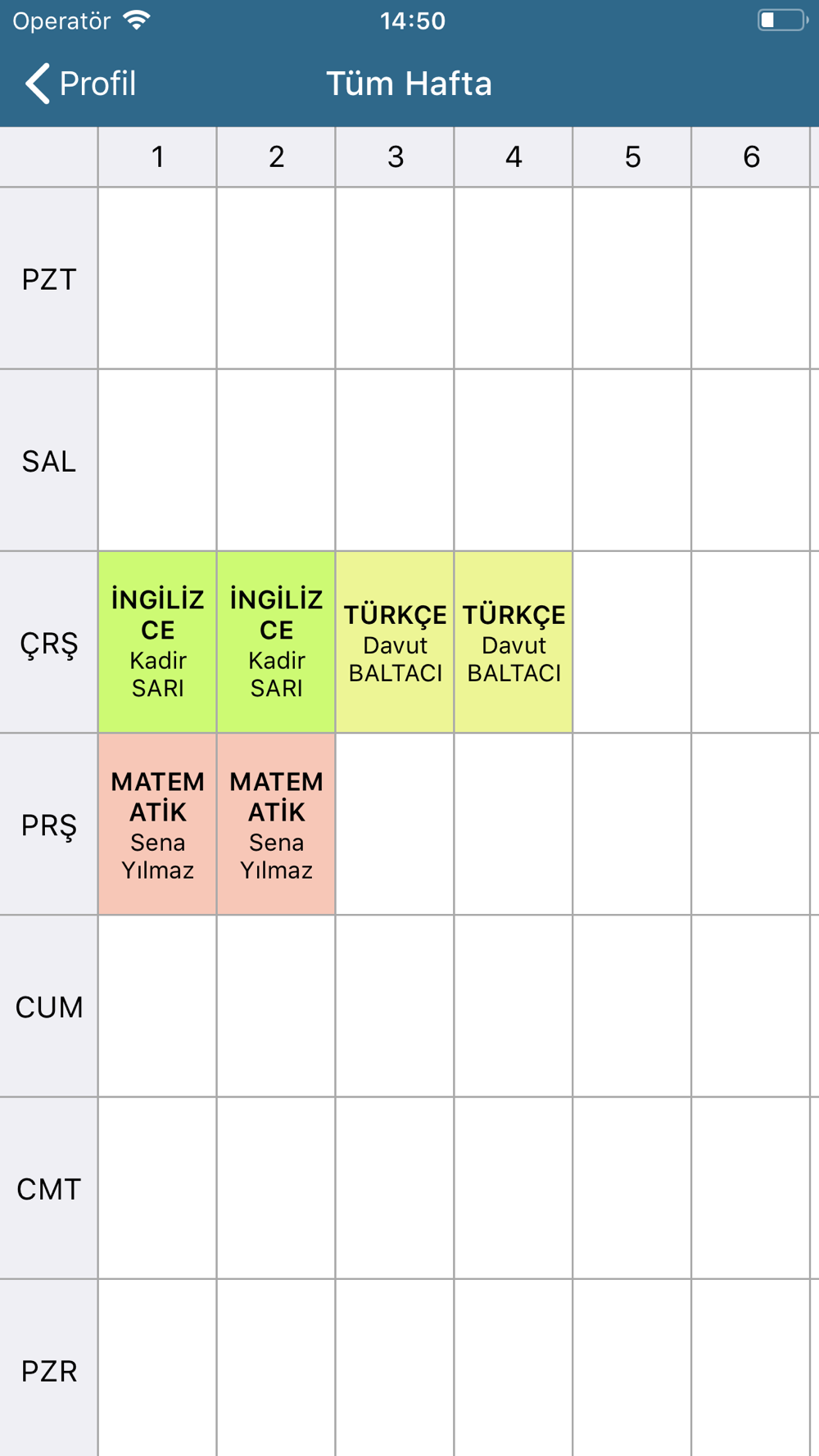Screen dimensions: 819x1456
Task: Select the PZR day row header
Action: (49, 1368)
